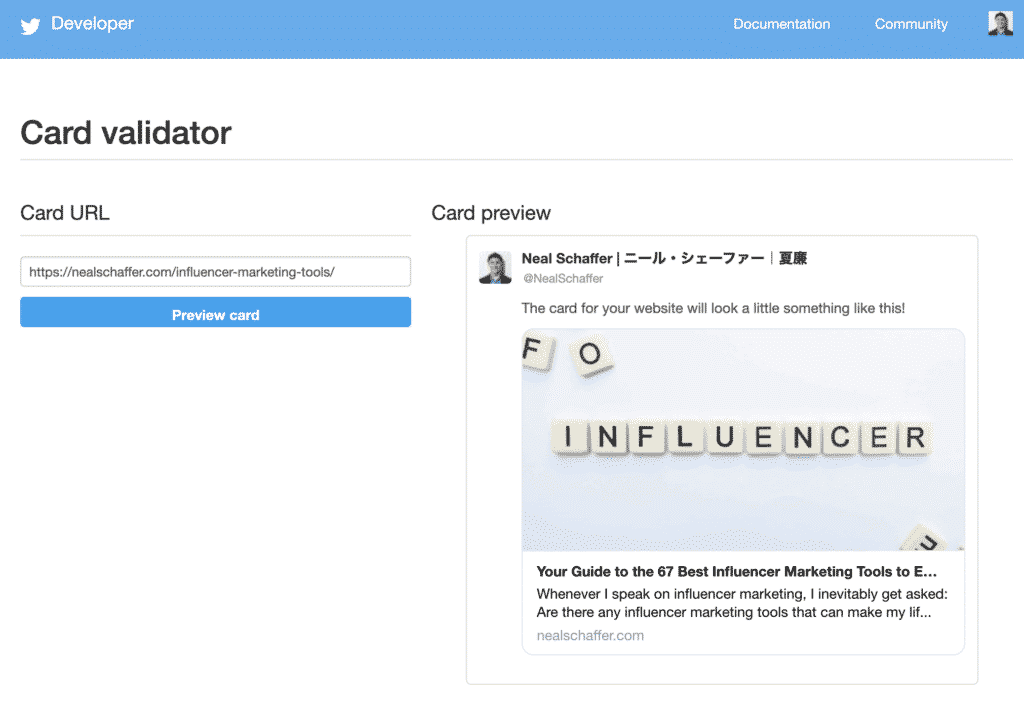Click the nealschaffer.com domain link in the card
The height and width of the screenshot is (703, 1024).
tap(590, 635)
